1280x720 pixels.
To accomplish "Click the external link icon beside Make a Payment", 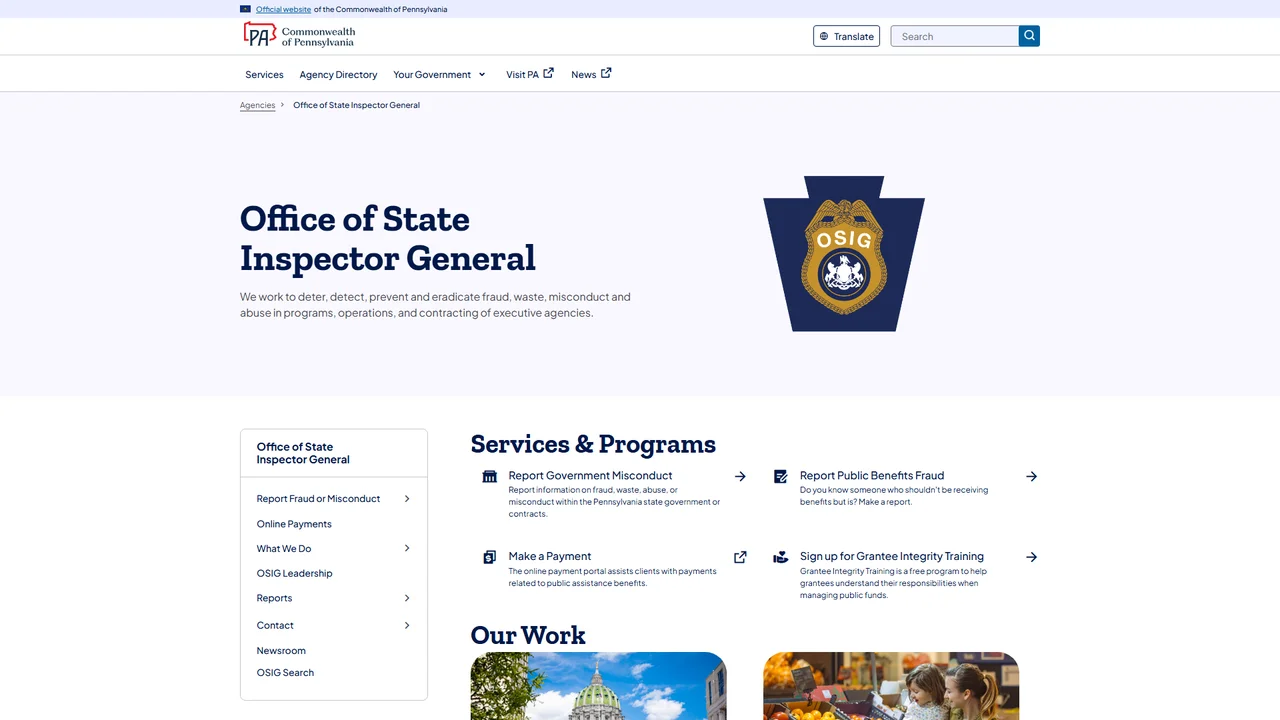I will (x=740, y=557).
